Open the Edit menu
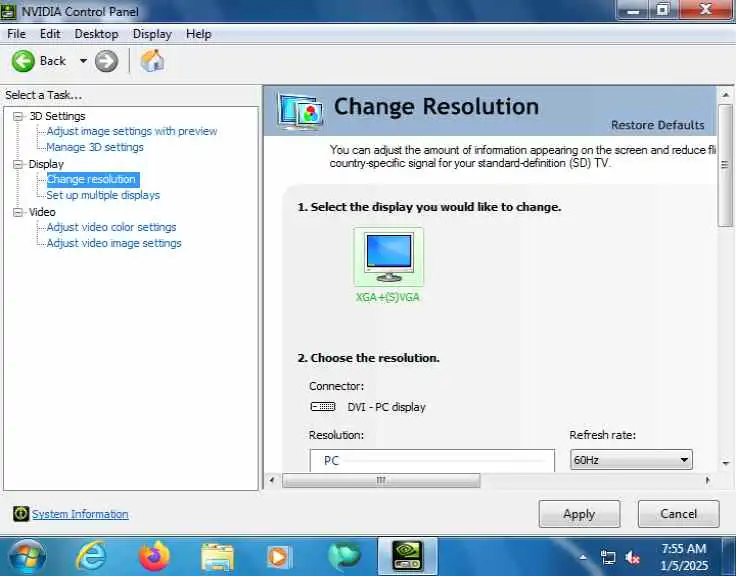736x576 pixels. (x=50, y=34)
